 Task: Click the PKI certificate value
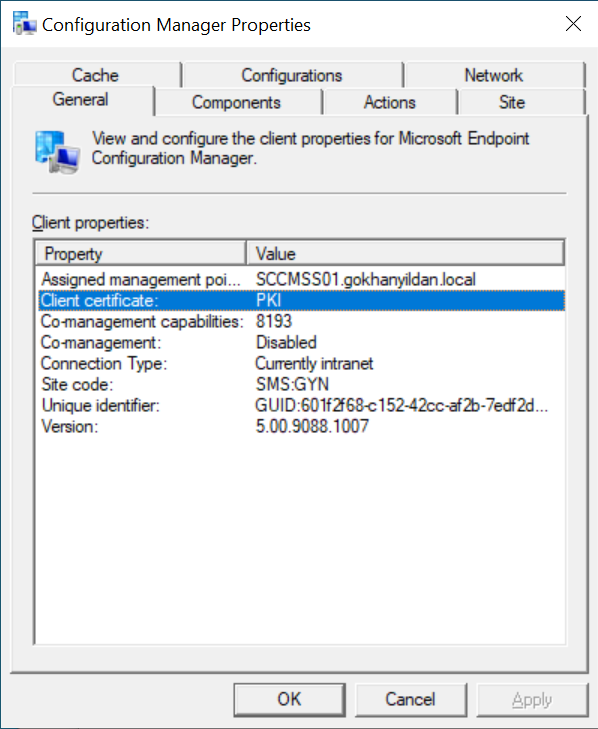(268, 300)
